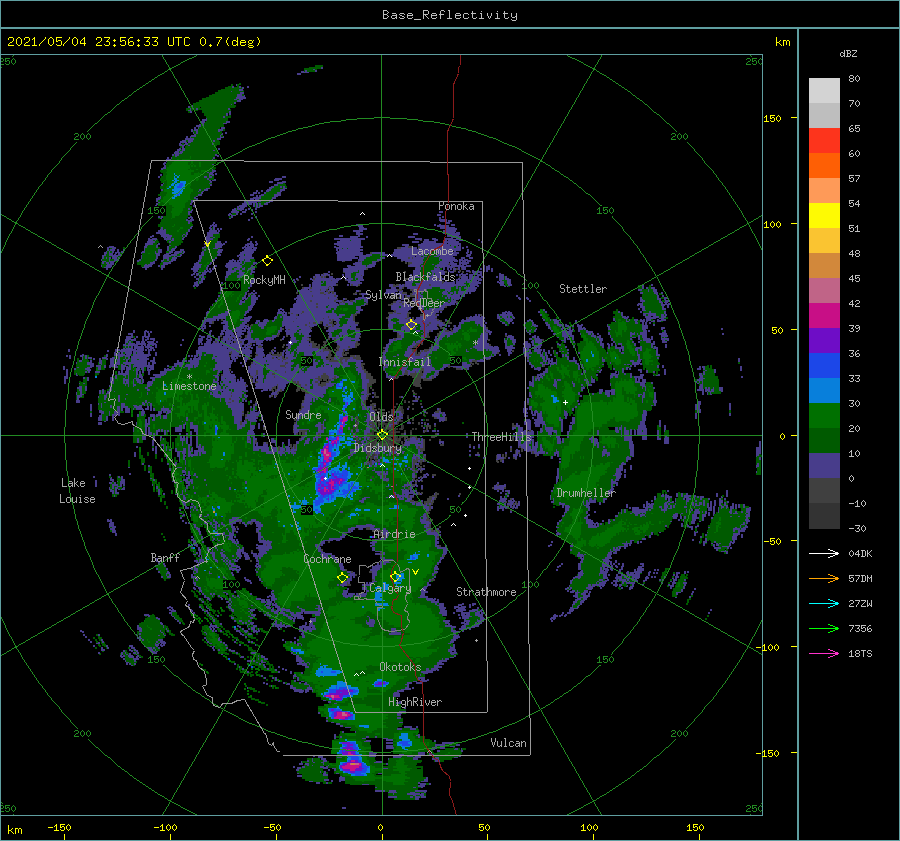Click the magenta 18TS arrow legend icon
Image resolution: width=900 pixels, height=841 pixels.
point(824,653)
